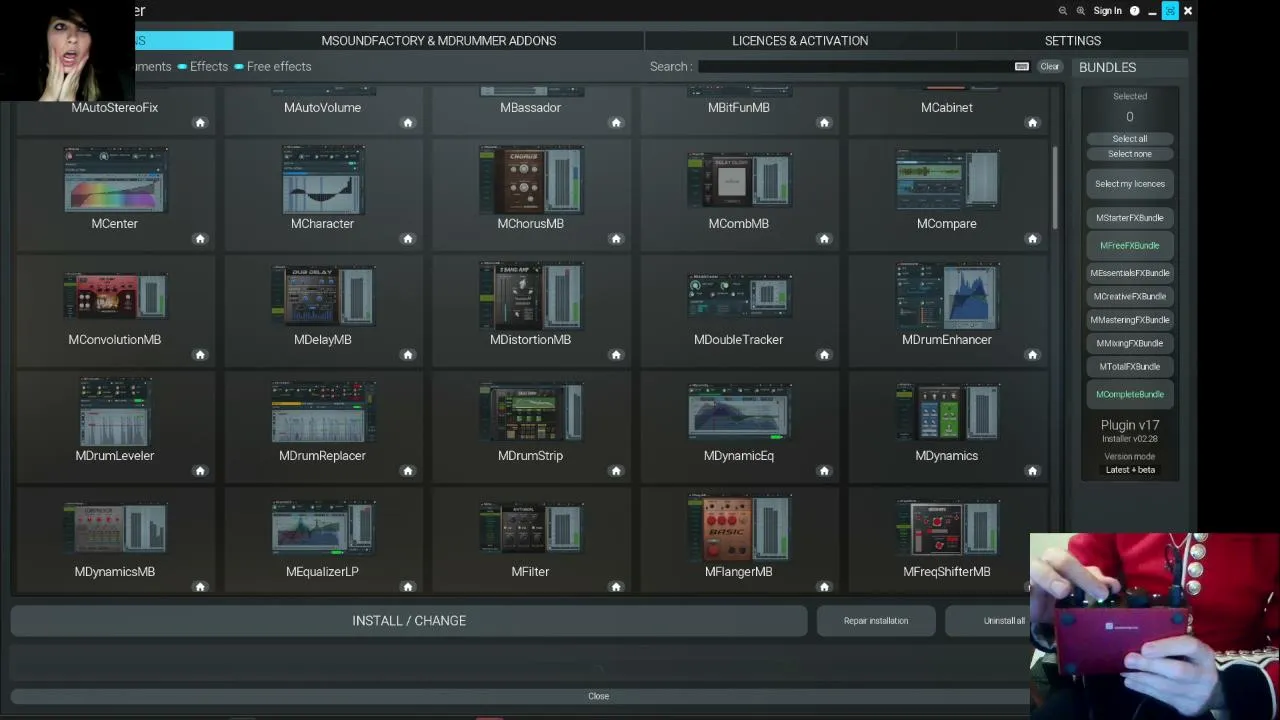Switch to Licences & Activation tab
Viewport: 1280px width, 720px height.
coord(800,41)
